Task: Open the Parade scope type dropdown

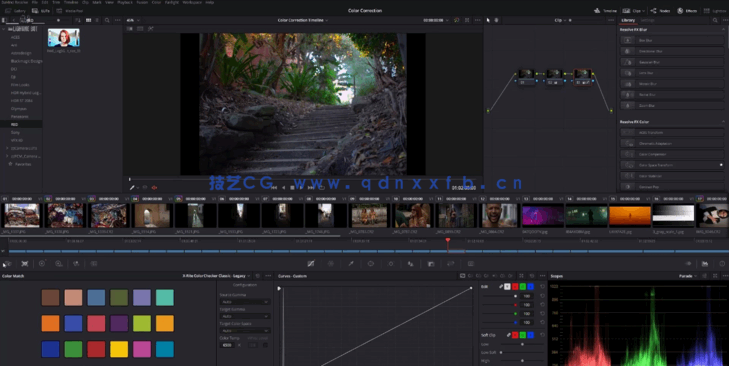Action: 689,276
